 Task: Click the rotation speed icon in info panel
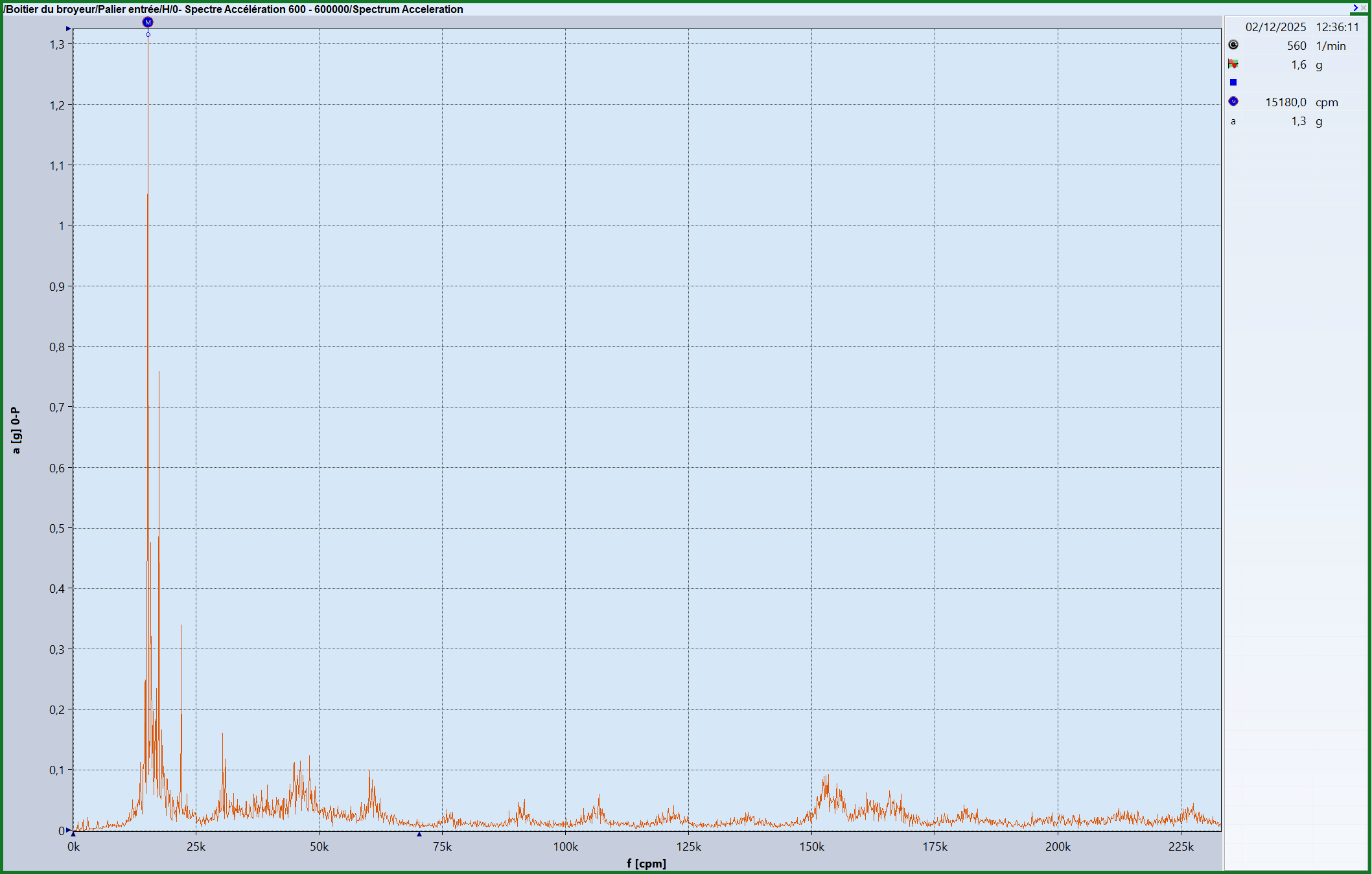[x=1233, y=45]
